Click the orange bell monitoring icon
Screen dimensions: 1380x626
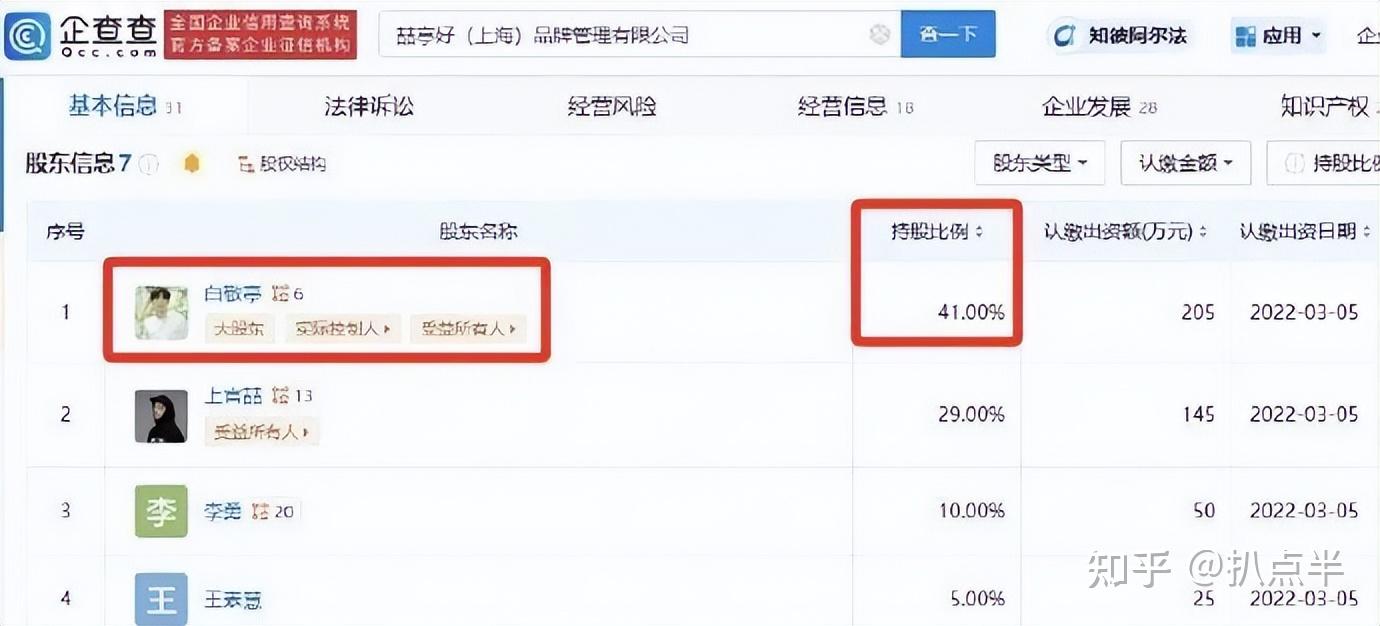click(192, 163)
